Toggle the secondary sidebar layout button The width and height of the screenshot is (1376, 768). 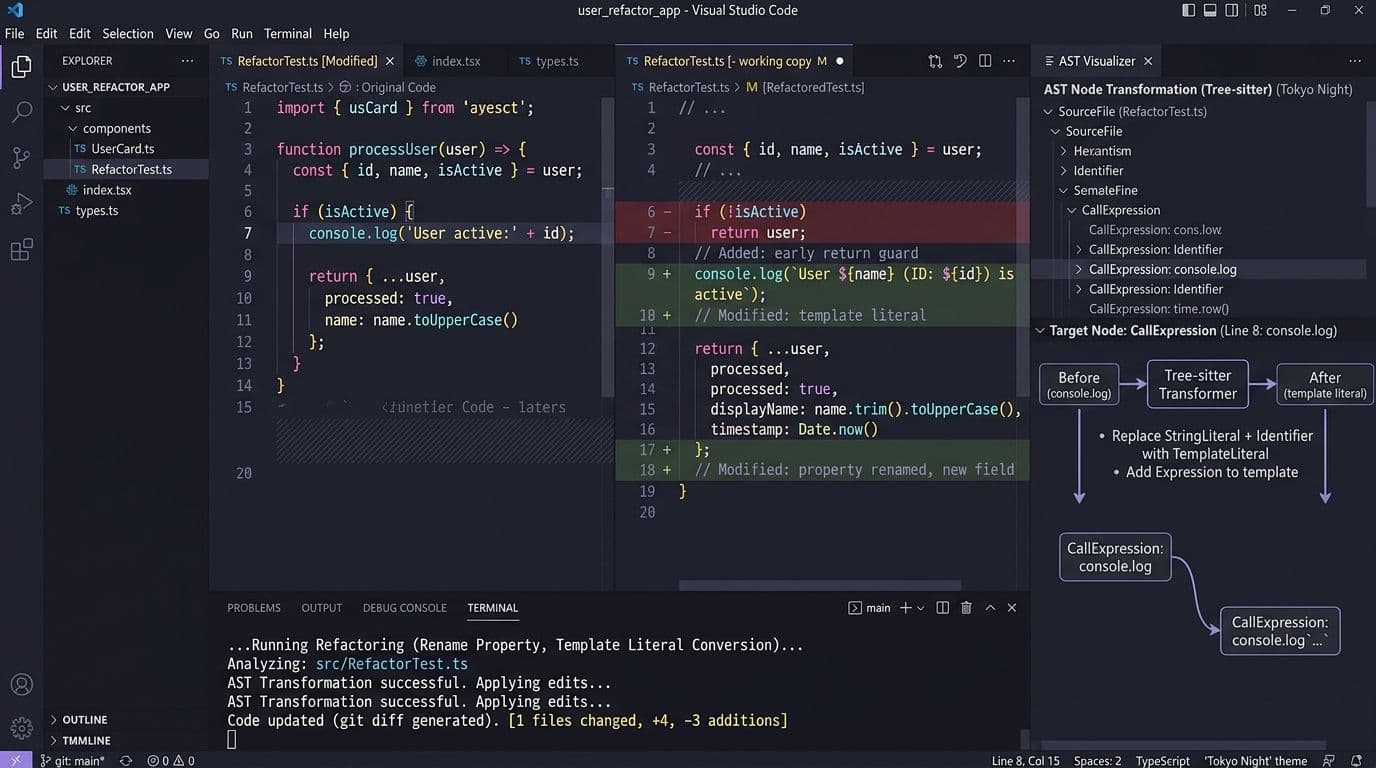(1232, 10)
